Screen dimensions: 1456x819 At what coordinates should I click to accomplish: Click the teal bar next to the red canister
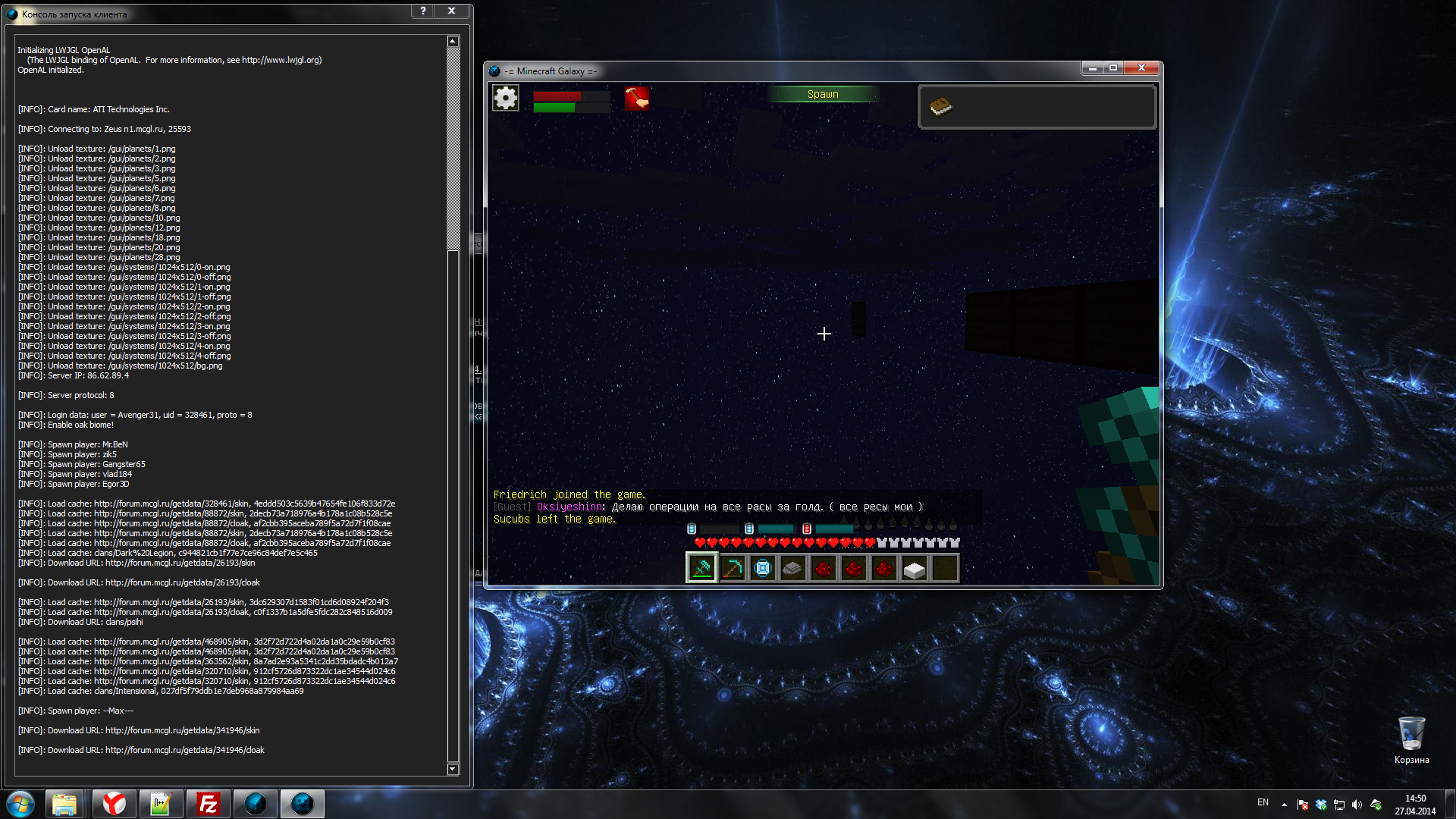click(x=835, y=529)
